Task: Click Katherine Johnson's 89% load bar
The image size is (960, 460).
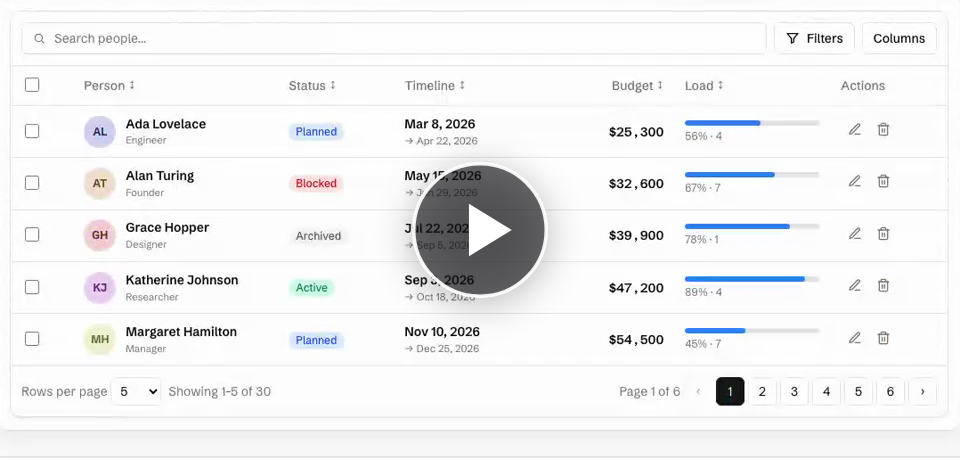Action: point(752,279)
